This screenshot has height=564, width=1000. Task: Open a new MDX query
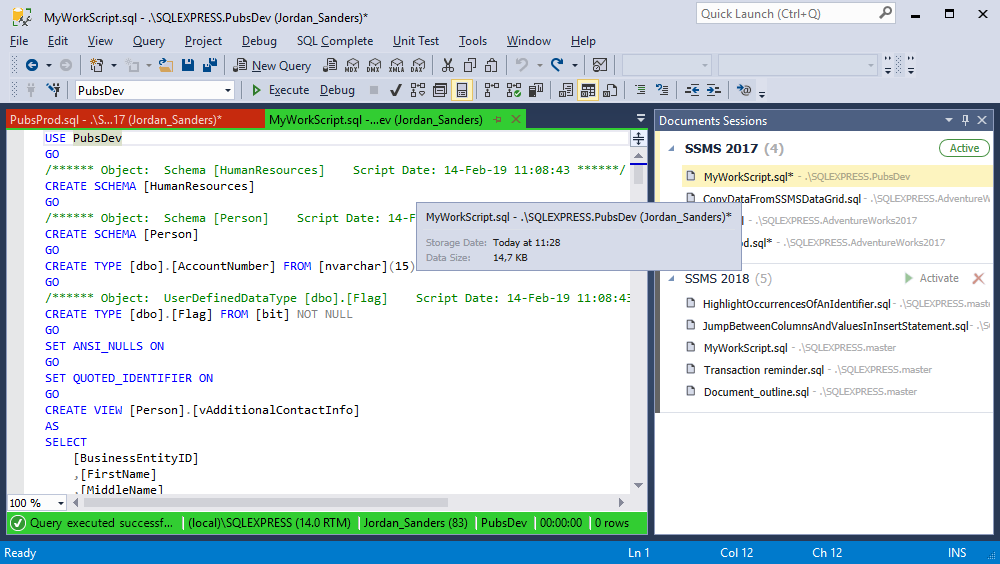[352, 65]
